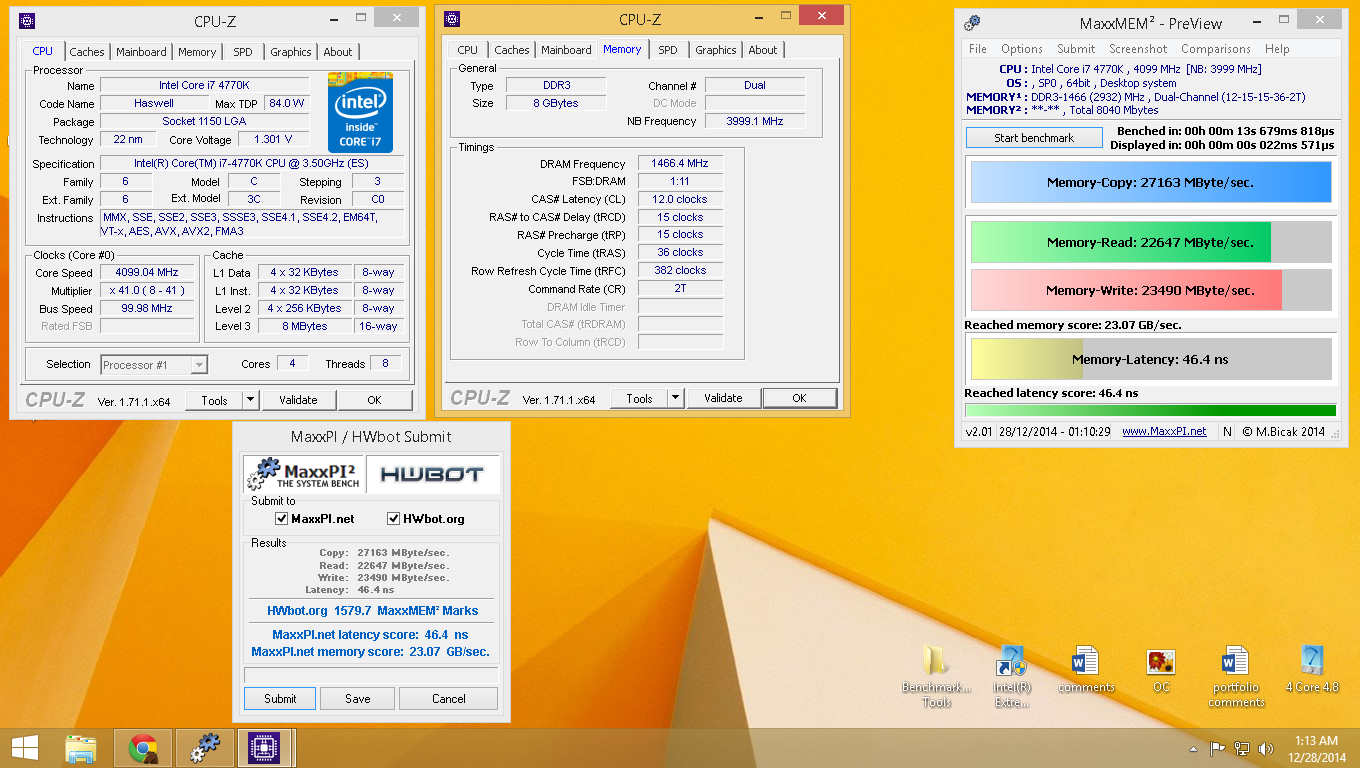
Task: Toggle the HWbot.org submit checkbox
Action: [x=393, y=519]
